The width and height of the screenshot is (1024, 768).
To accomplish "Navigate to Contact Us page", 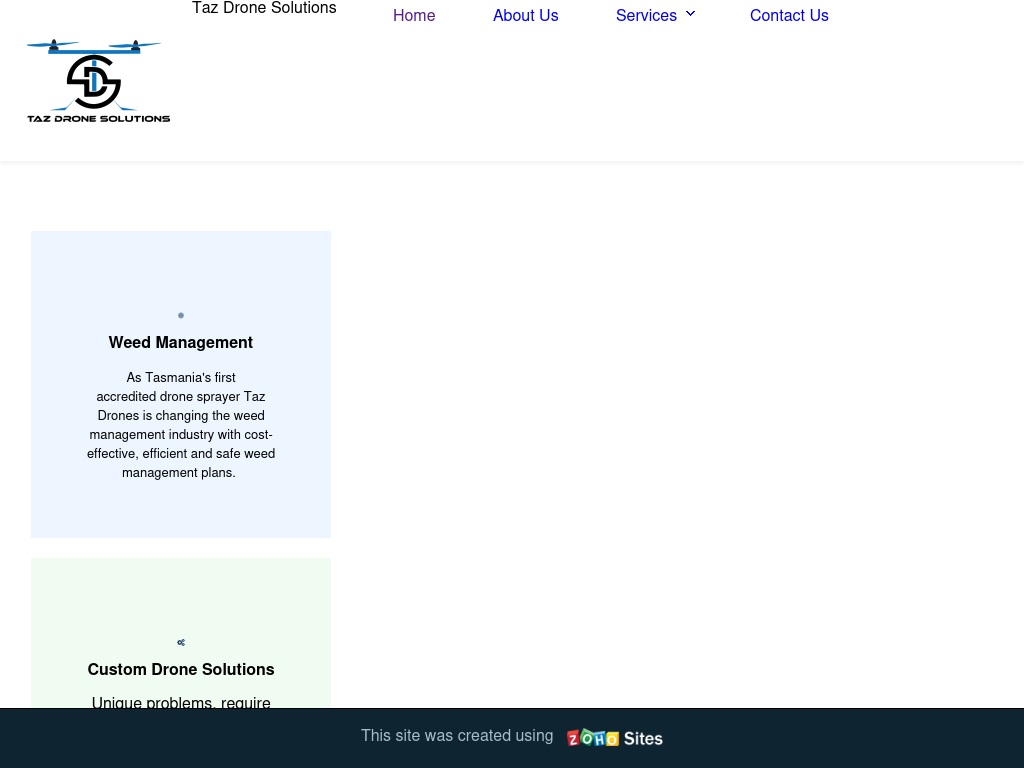I will coord(789,15).
